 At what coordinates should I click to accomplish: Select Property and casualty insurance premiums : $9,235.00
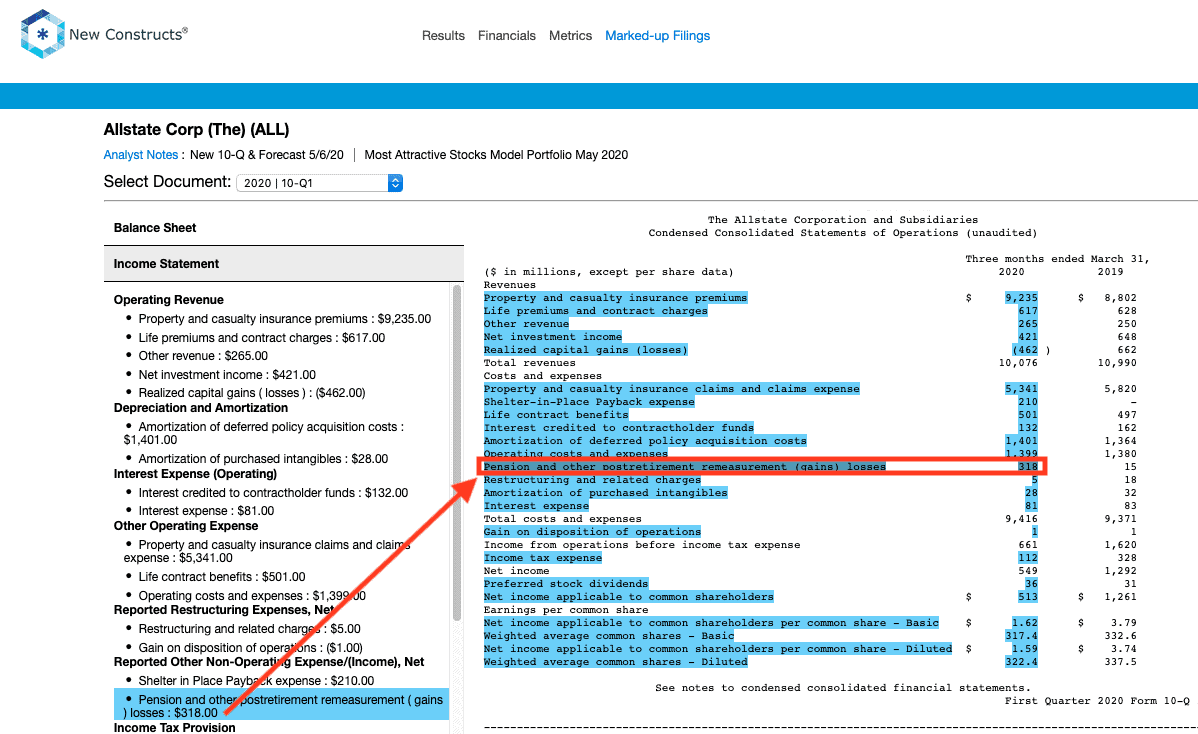tap(284, 319)
